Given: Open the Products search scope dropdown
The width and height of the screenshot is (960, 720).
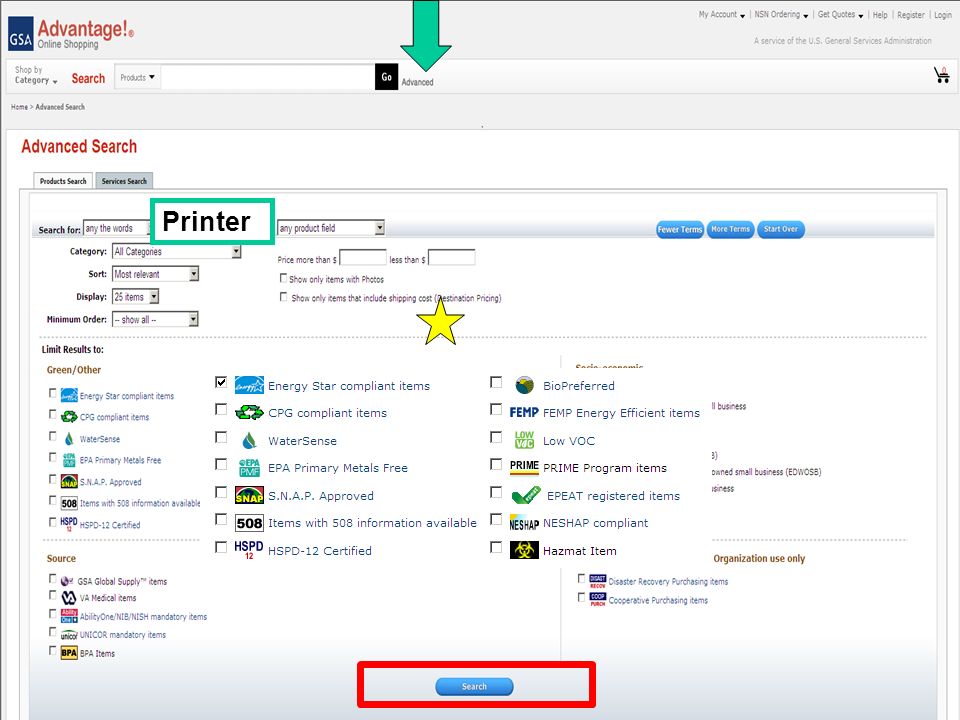Looking at the screenshot, I should pos(138,77).
